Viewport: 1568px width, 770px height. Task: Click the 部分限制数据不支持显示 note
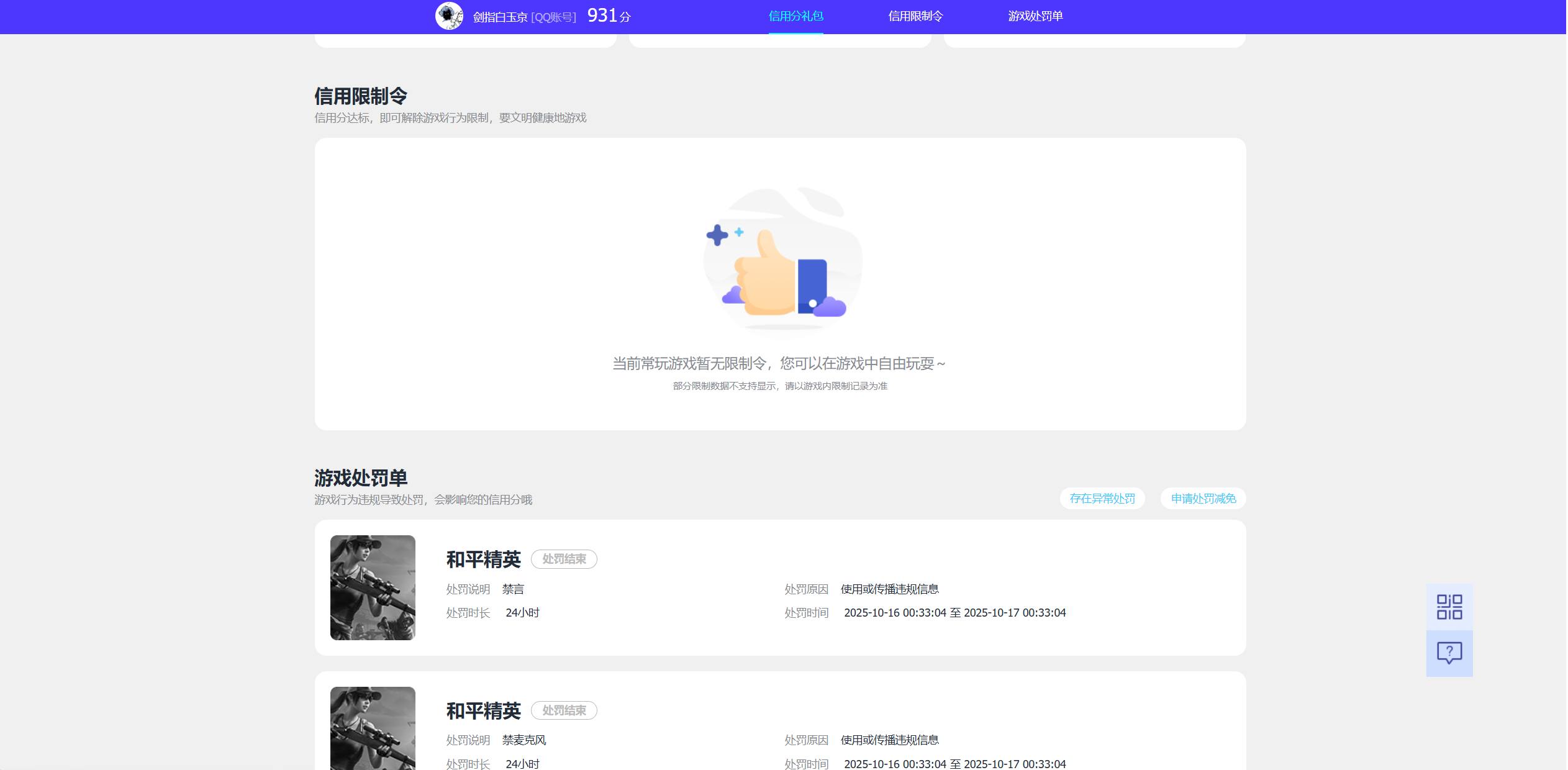(780, 386)
